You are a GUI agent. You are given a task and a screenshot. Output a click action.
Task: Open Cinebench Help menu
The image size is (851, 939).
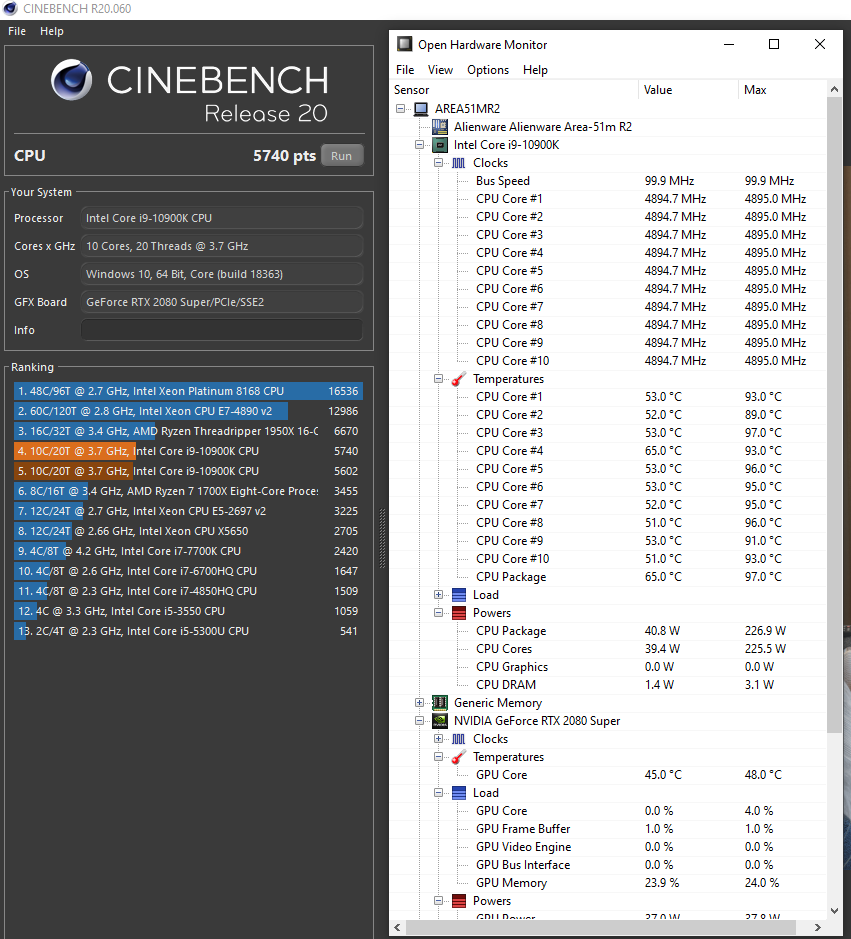[52, 31]
